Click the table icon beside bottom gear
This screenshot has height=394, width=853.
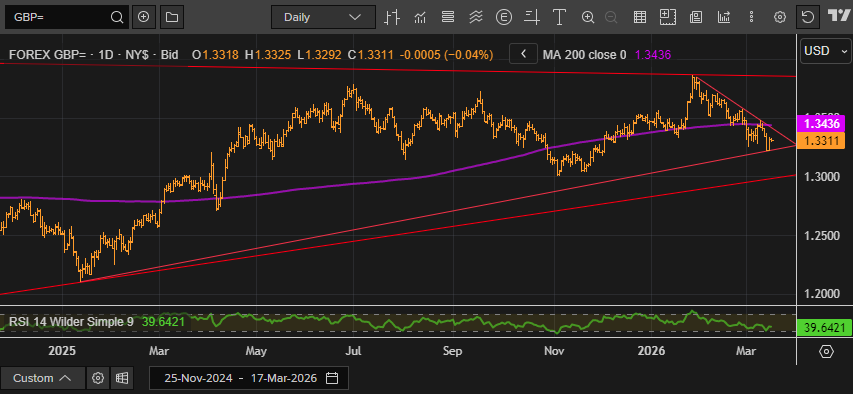(x=121, y=378)
